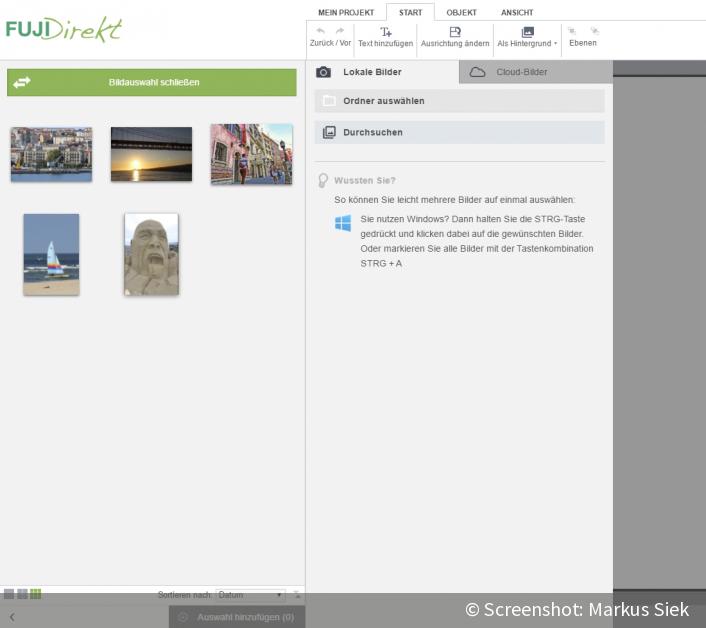
Task: Click the Wussten Sie? heading
Action: pos(365,181)
